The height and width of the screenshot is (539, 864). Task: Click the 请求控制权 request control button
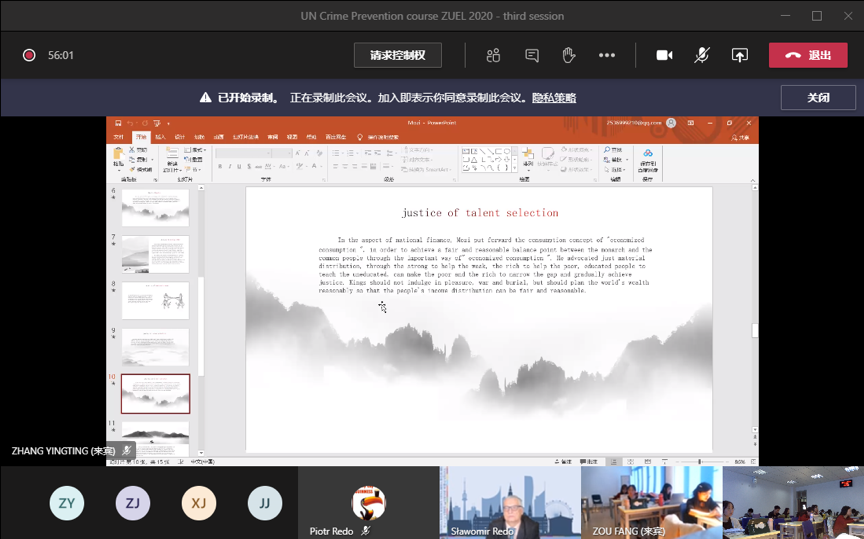(397, 55)
